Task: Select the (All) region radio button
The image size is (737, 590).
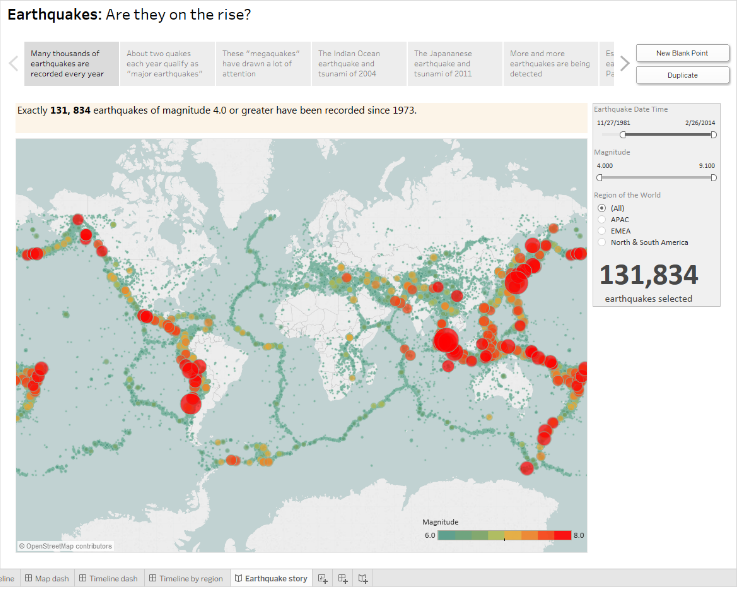Action: (x=602, y=208)
